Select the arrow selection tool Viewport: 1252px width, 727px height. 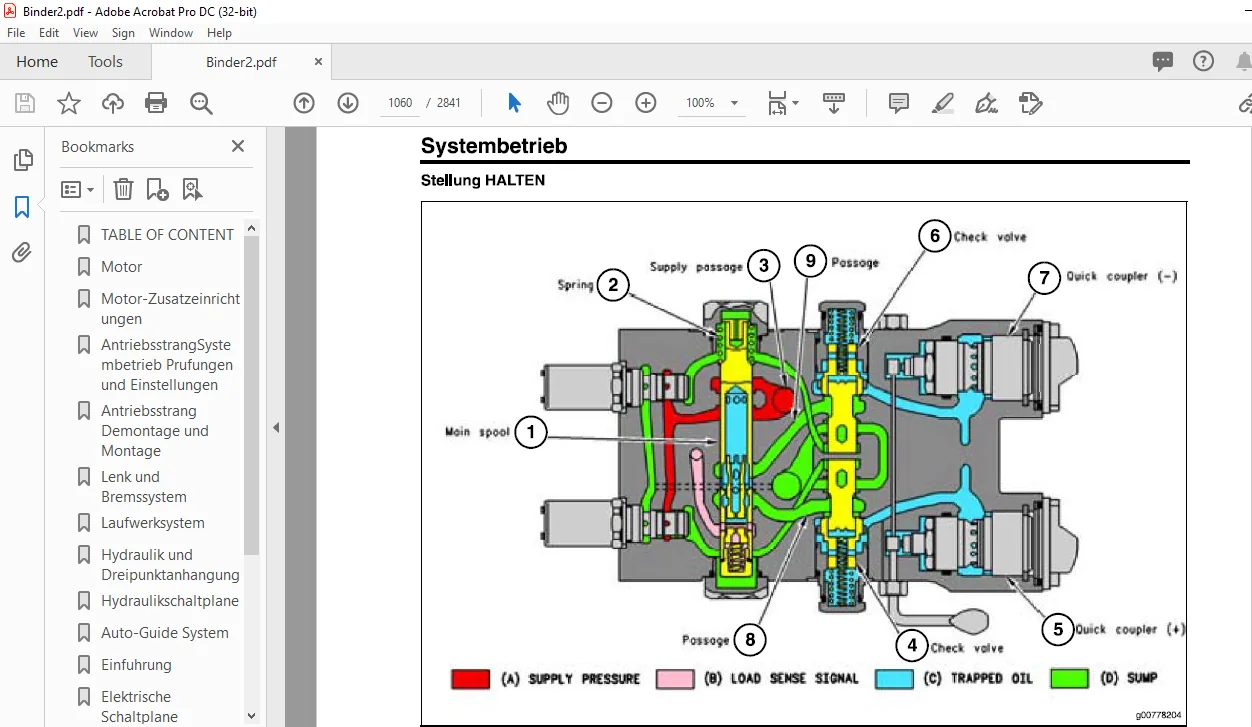tap(514, 103)
